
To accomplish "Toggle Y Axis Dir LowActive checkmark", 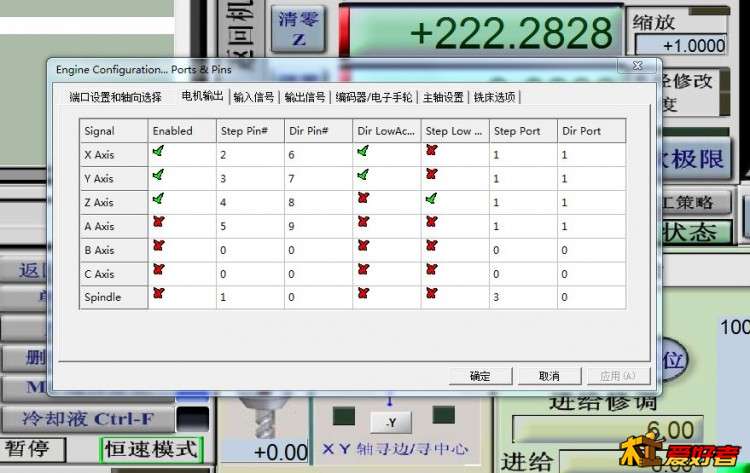I will pyautogui.click(x=363, y=175).
